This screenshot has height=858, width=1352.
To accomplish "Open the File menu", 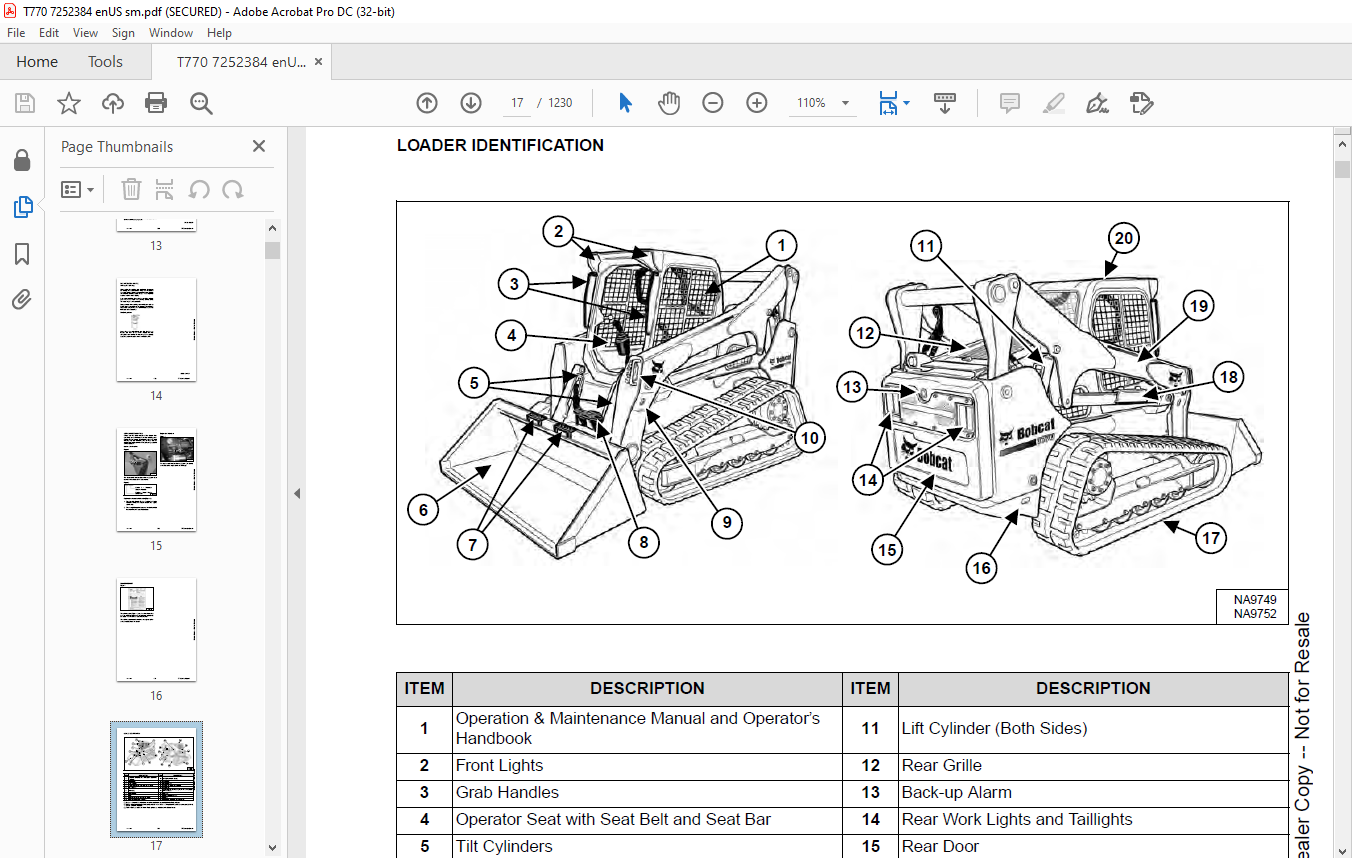I will tap(16, 33).
